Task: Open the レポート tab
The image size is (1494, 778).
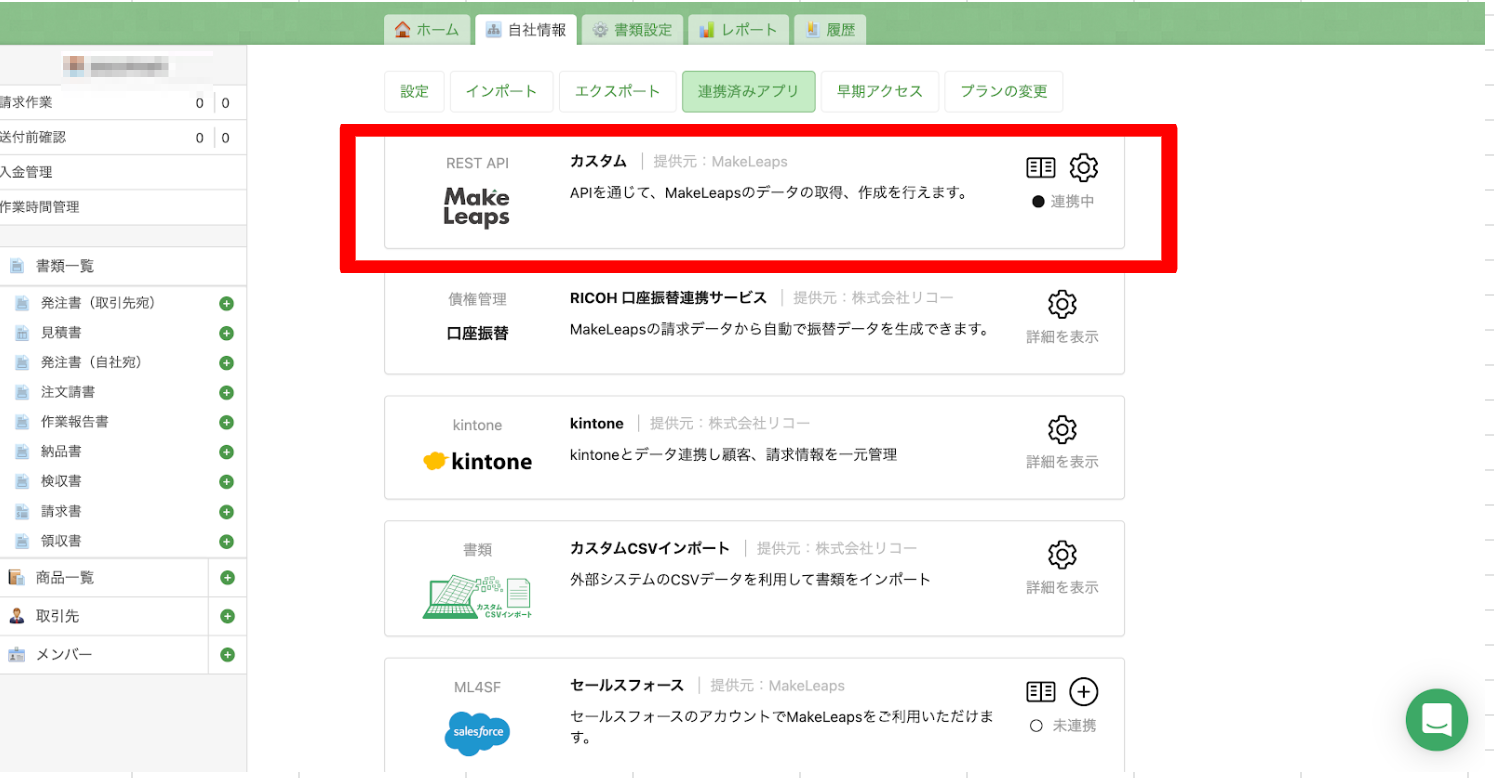Action: pyautogui.click(x=738, y=30)
